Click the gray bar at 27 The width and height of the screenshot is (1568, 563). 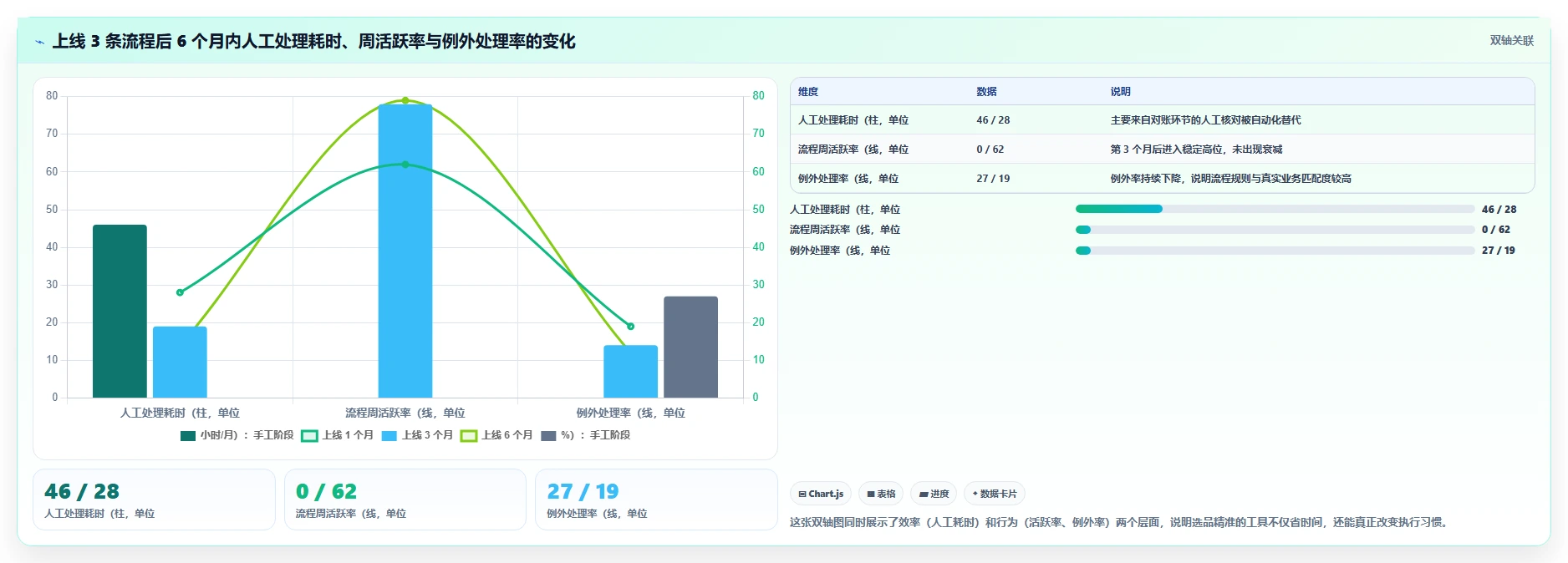[x=690, y=347]
